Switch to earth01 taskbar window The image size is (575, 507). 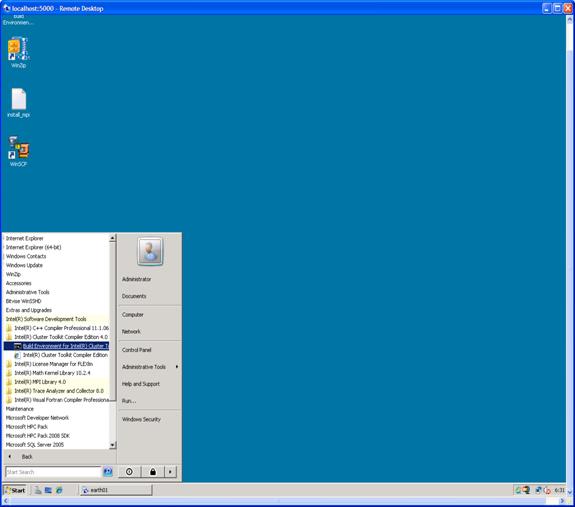pyautogui.click(x=116, y=490)
